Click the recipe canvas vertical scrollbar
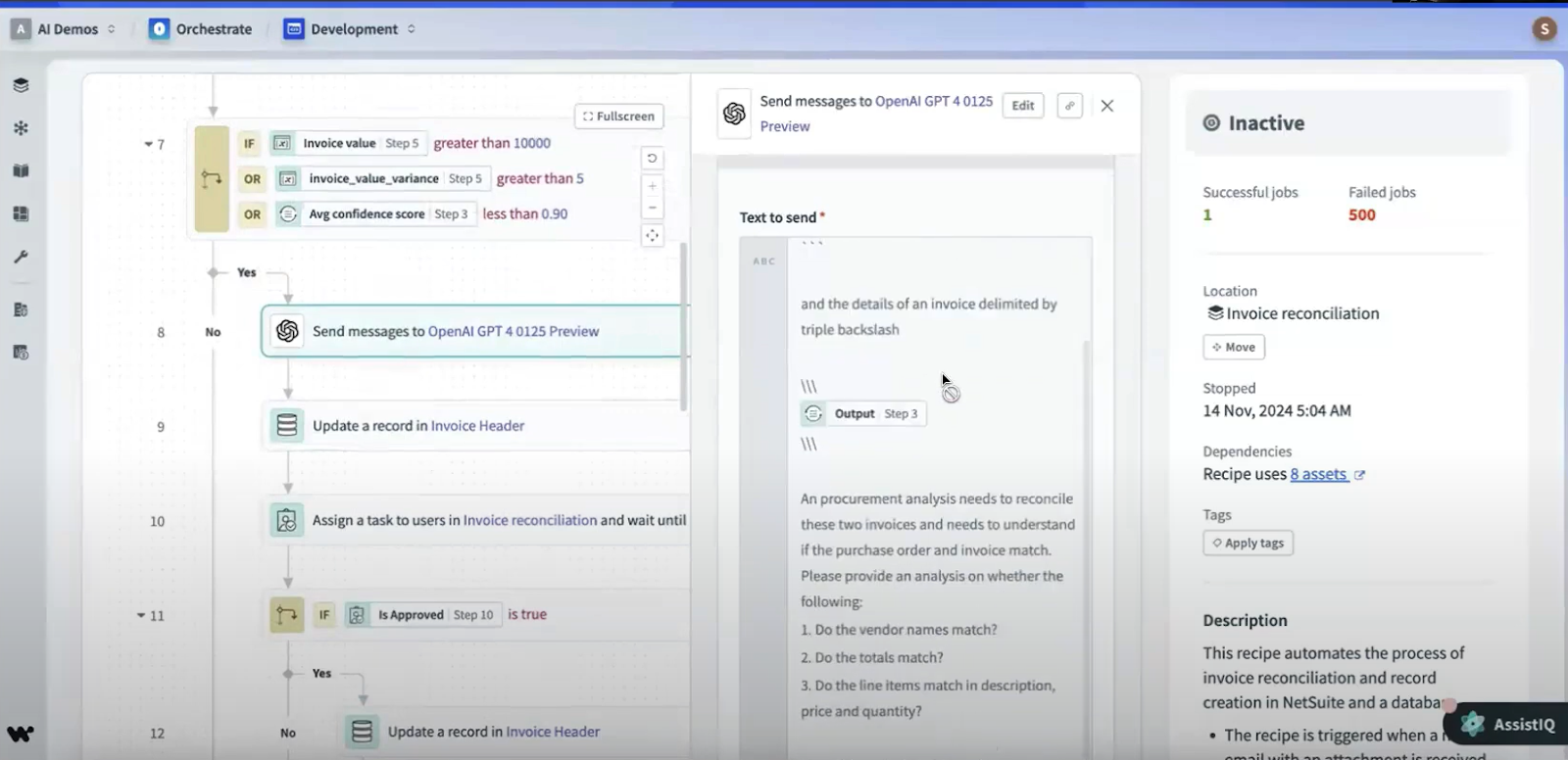The height and width of the screenshot is (760, 1568). (x=683, y=326)
